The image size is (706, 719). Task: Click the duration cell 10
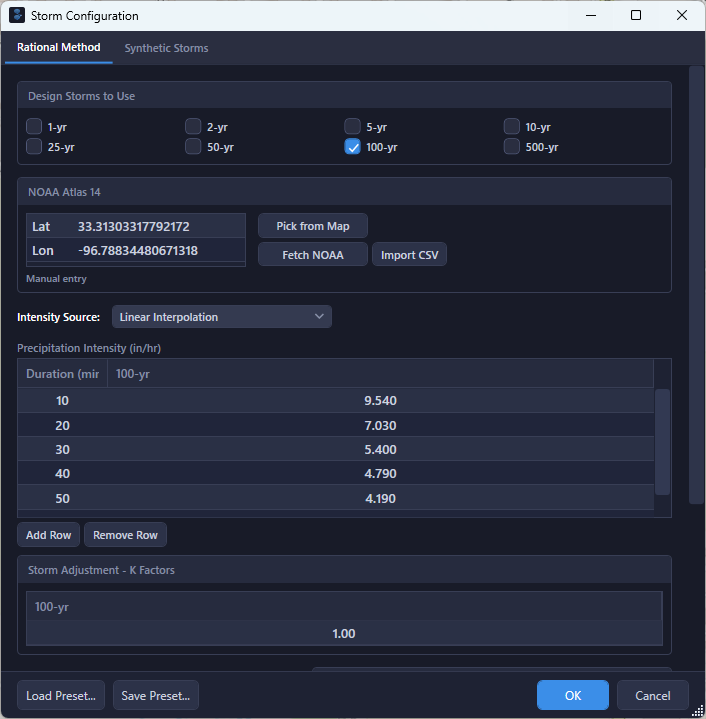pyautogui.click(x=62, y=401)
